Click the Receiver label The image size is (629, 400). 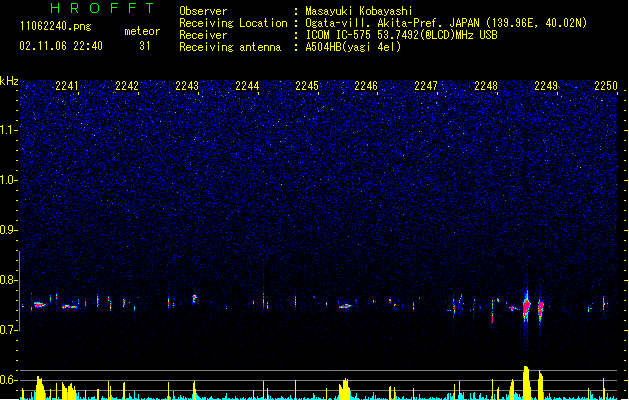[x=203, y=35]
